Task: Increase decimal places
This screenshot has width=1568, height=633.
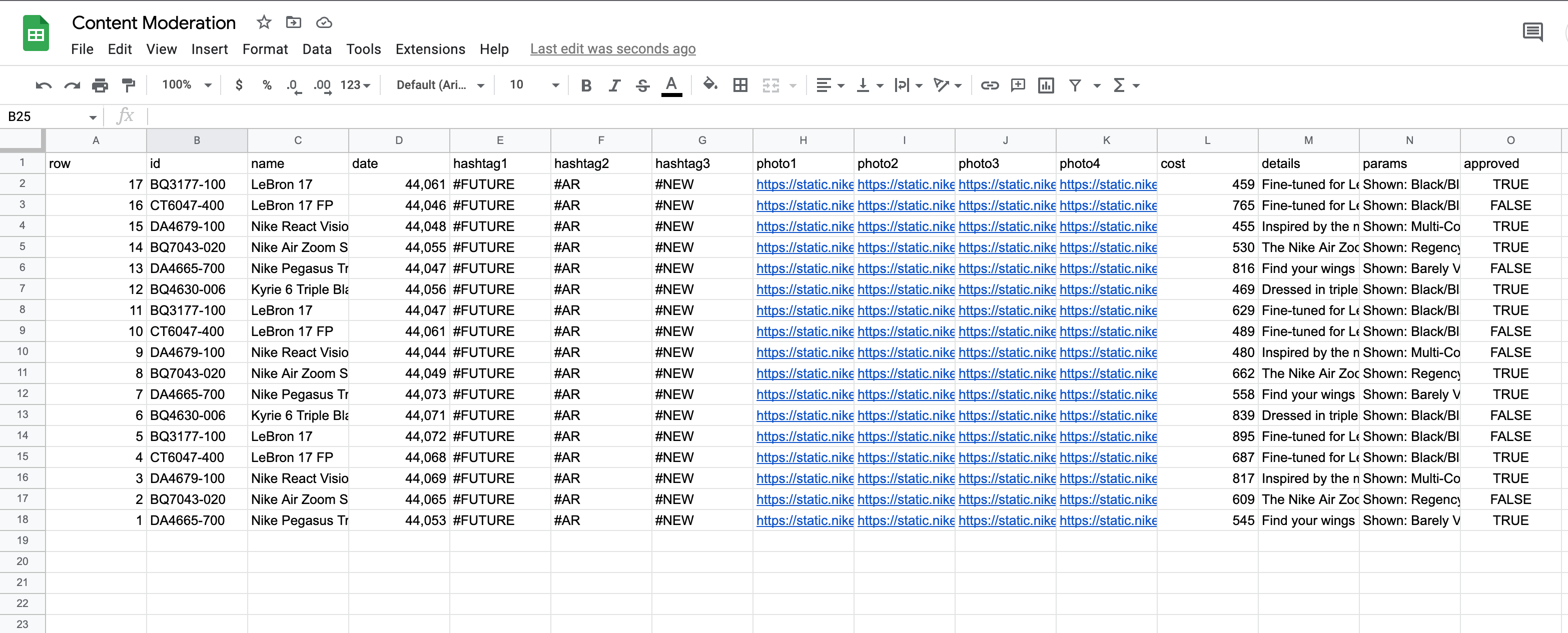Action: tap(323, 85)
